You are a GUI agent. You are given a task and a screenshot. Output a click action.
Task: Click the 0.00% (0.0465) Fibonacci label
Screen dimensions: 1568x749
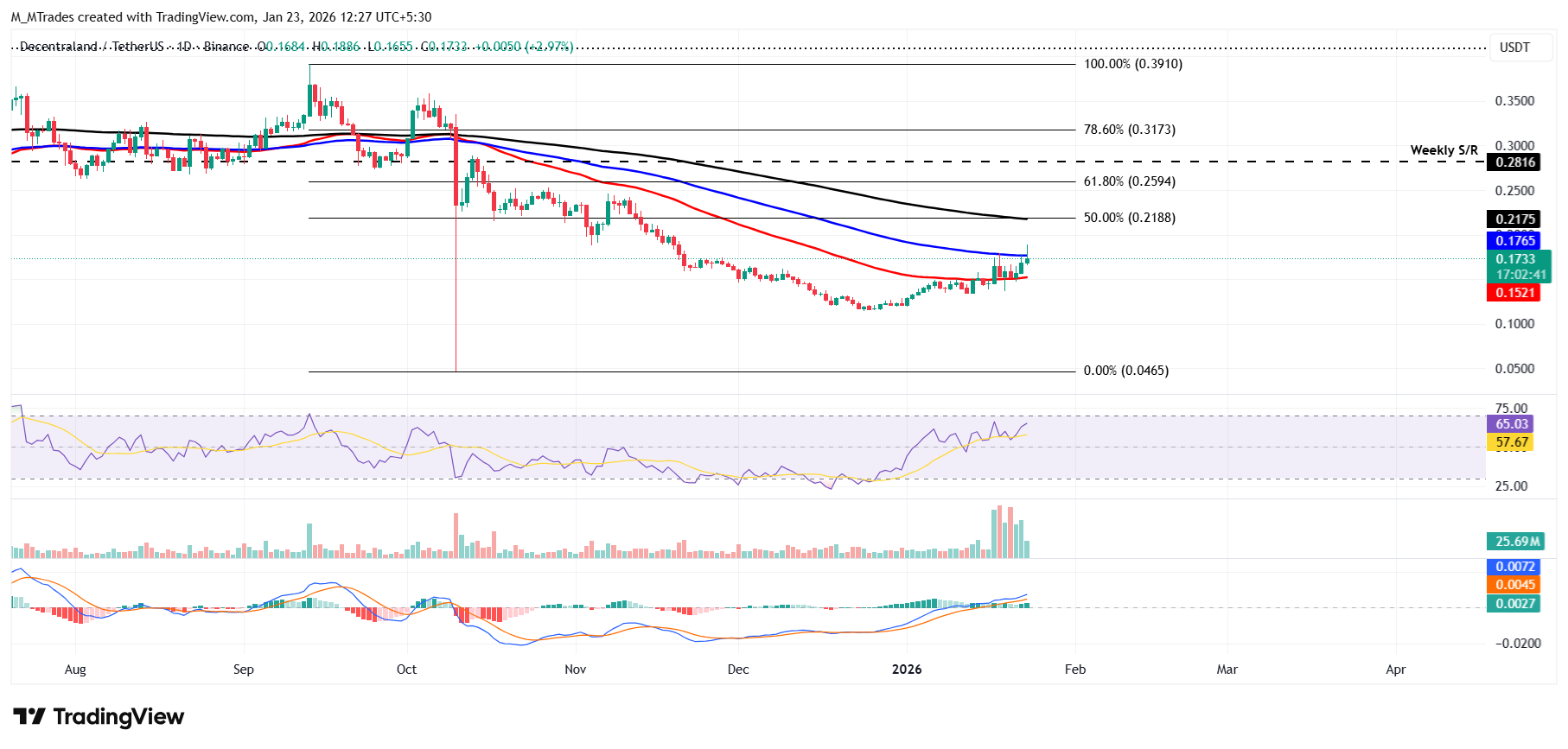coord(1125,371)
